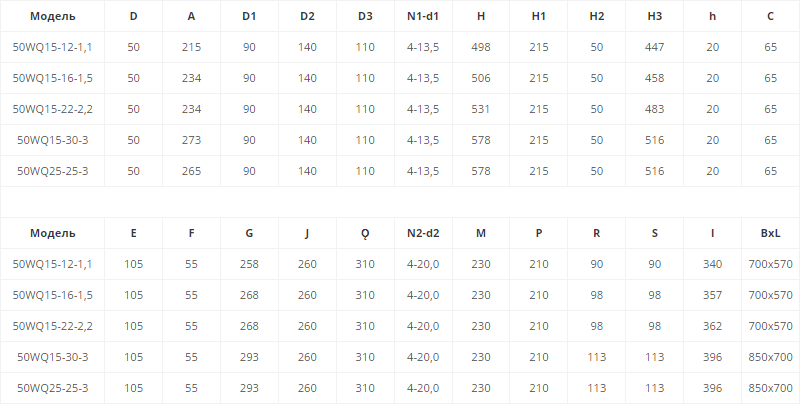This screenshot has height=405, width=800.
Task: Select the D1 column header
Action: (249, 16)
